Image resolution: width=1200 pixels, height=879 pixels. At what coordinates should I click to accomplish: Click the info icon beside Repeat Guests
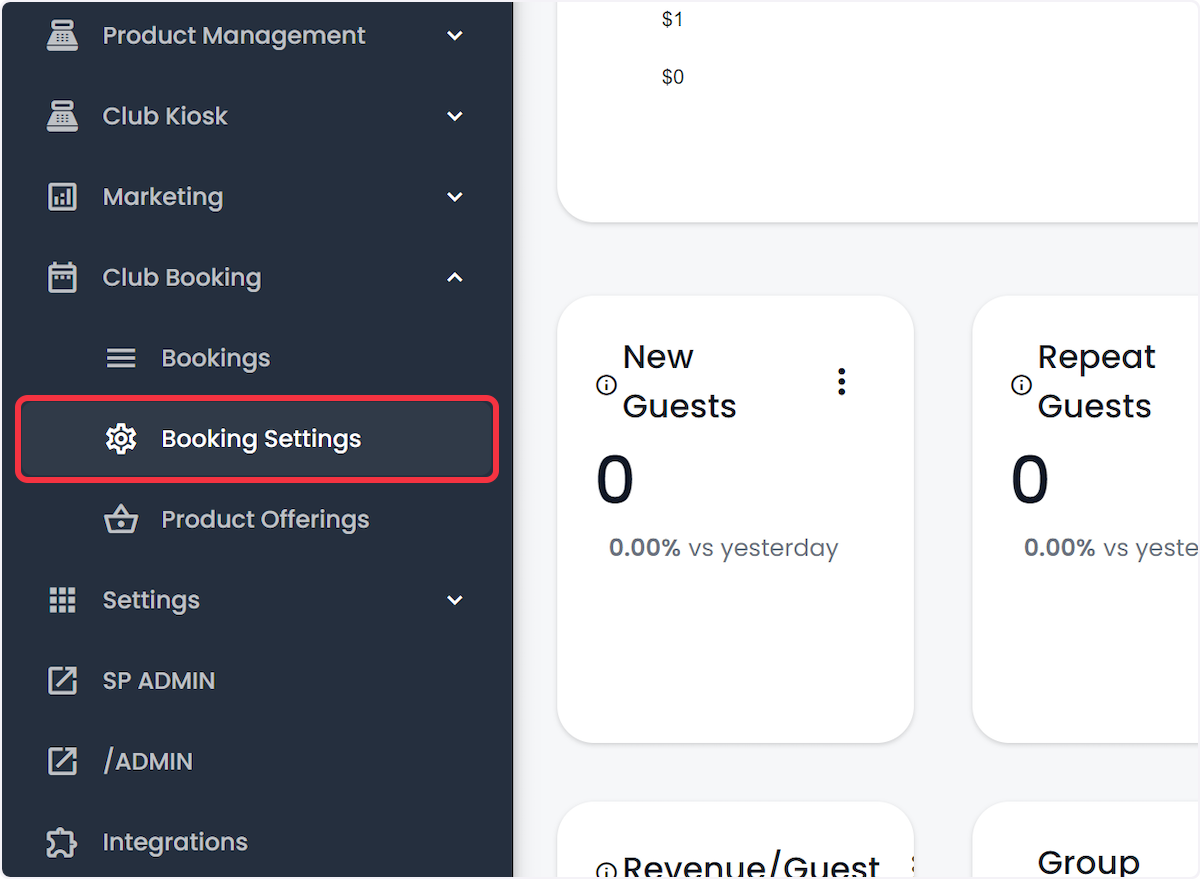pos(1021,385)
